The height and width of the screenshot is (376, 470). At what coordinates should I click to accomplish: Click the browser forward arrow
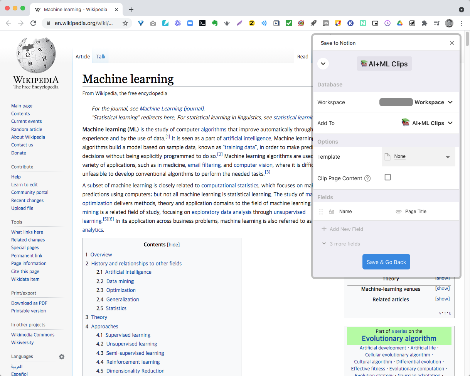21,23
